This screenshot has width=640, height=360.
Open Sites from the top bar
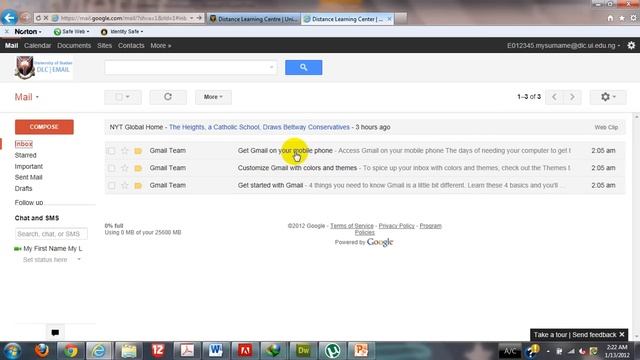[104, 45]
